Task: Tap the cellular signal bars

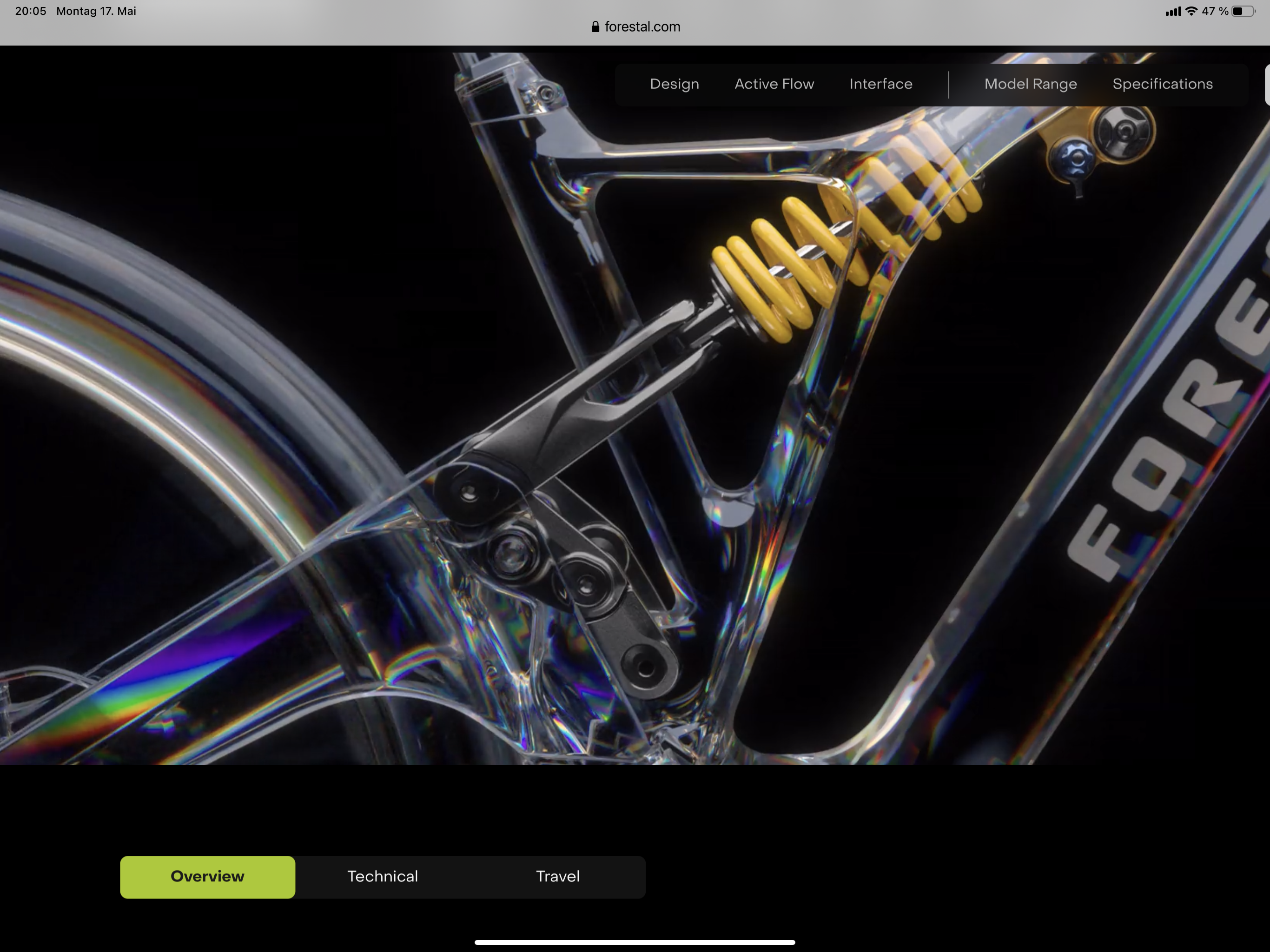Action: [1173, 11]
